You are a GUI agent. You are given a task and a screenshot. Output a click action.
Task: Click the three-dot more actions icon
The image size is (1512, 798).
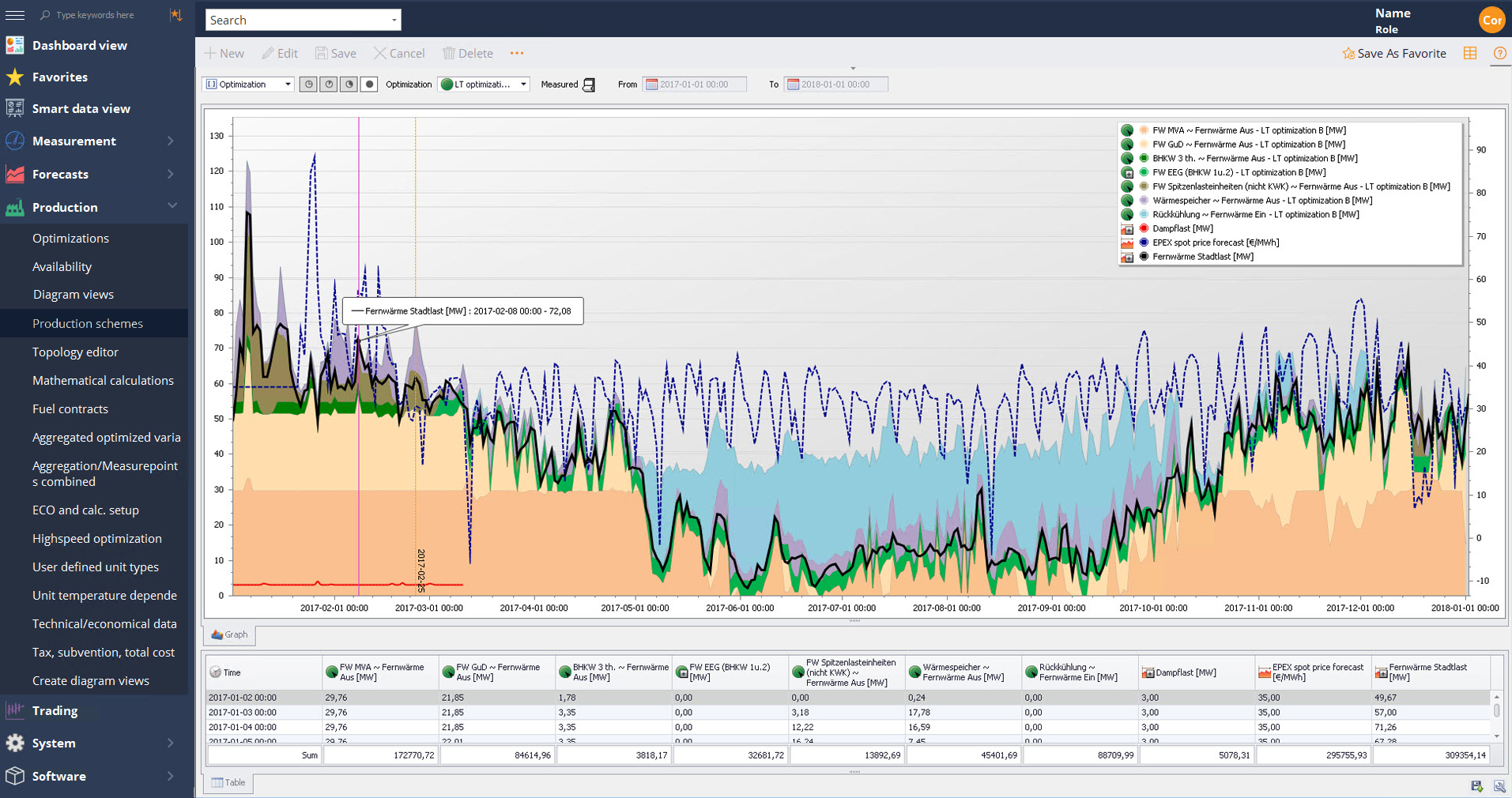tap(516, 53)
